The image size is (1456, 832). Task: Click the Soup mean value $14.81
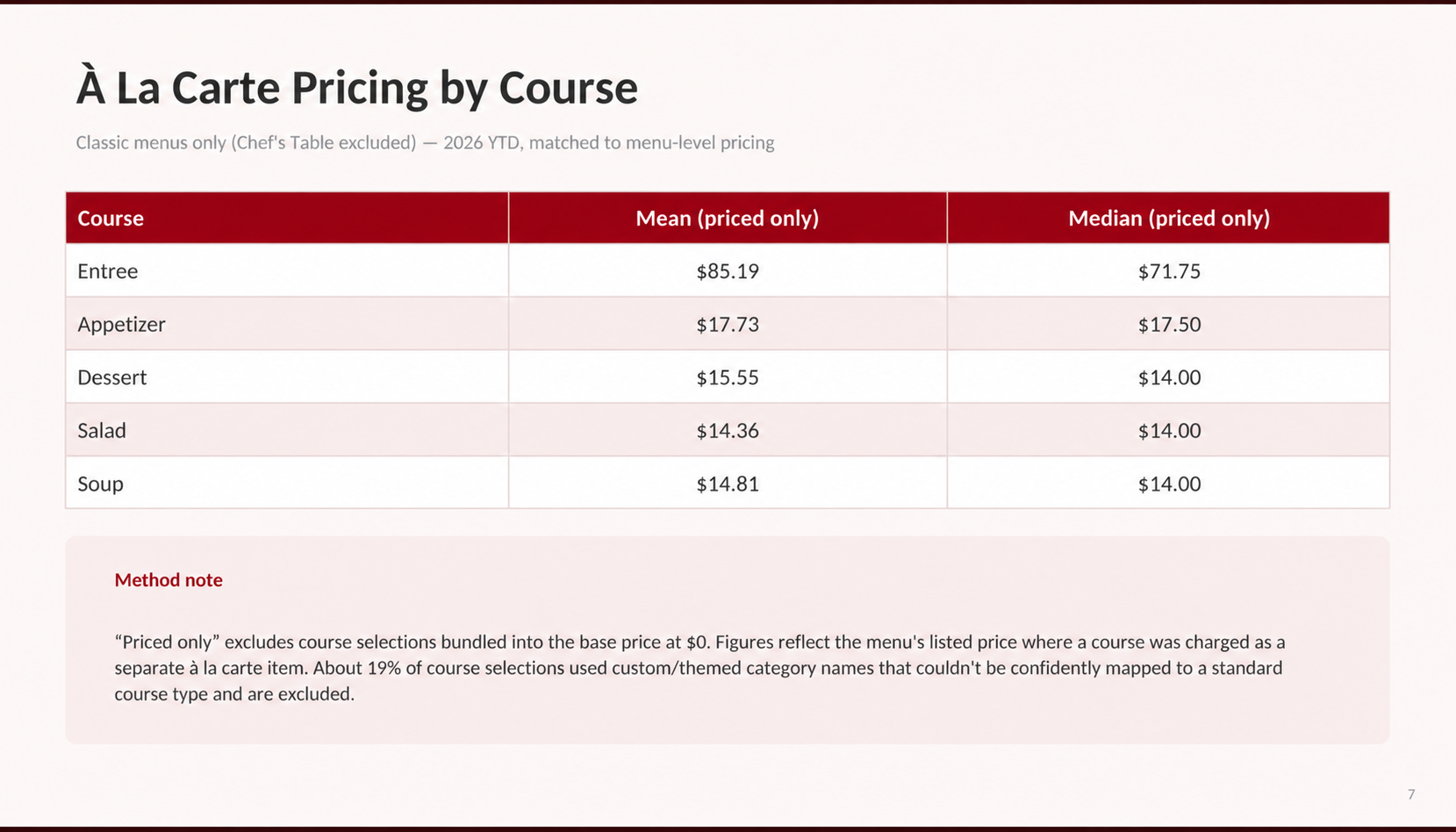tap(728, 484)
